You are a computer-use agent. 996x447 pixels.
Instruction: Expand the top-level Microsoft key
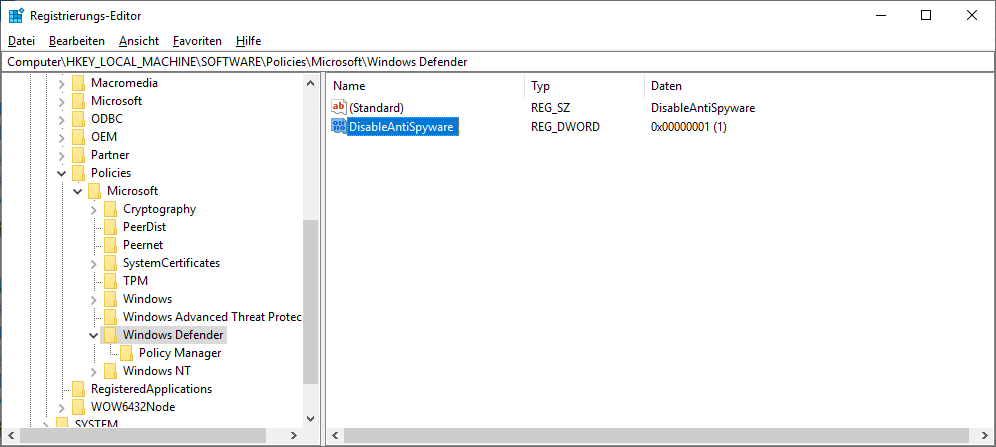[62, 101]
